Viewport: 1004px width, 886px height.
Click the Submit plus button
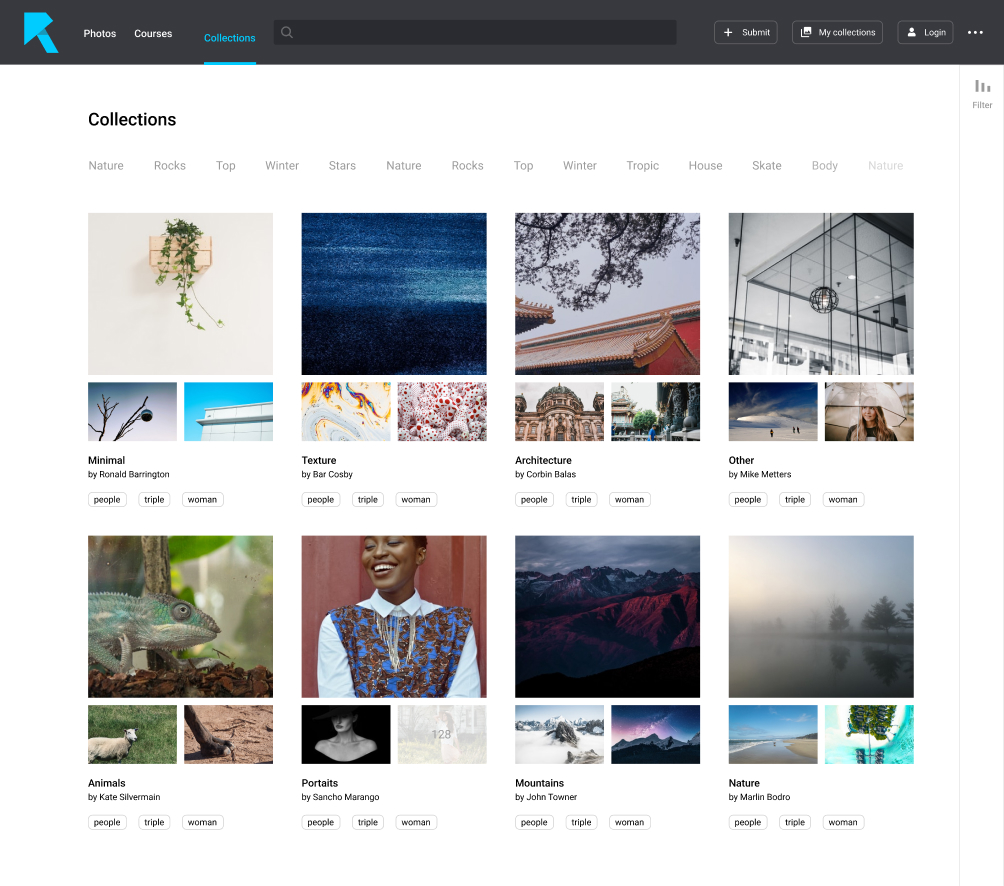[x=745, y=32]
